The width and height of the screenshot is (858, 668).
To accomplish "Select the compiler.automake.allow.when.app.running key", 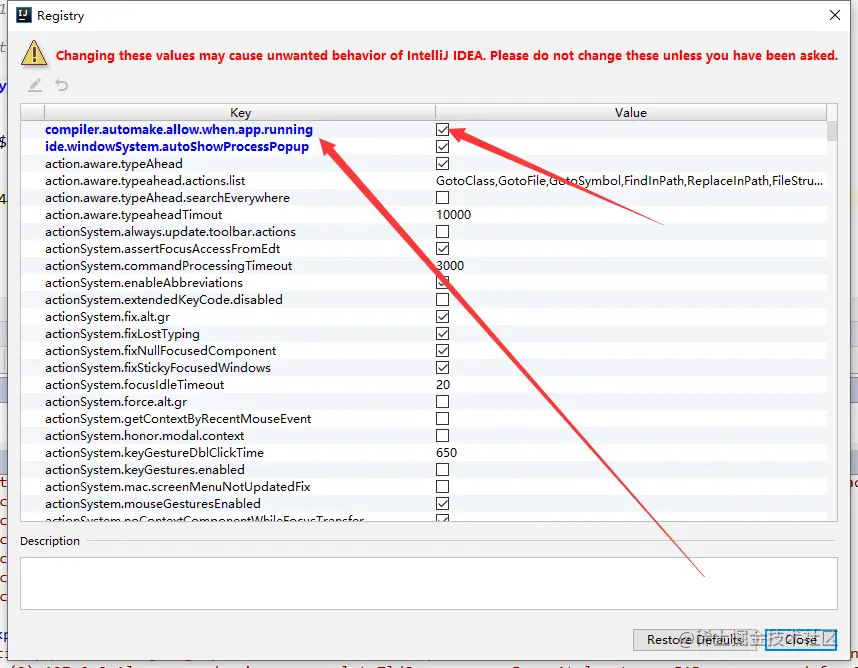I will (178, 130).
